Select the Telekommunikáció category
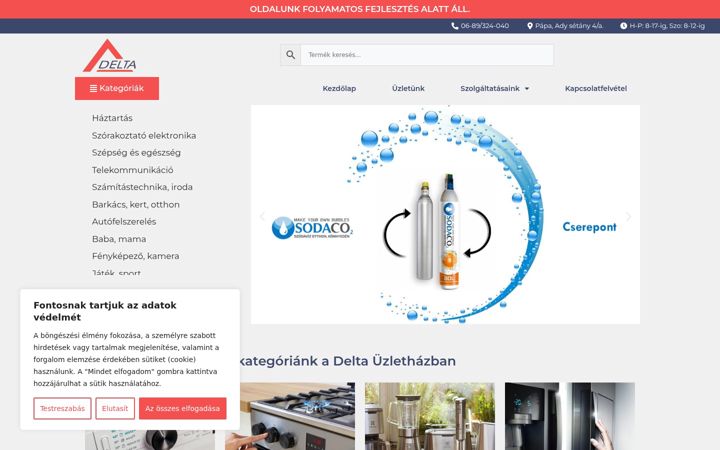This screenshot has height=450, width=720. coord(133,170)
